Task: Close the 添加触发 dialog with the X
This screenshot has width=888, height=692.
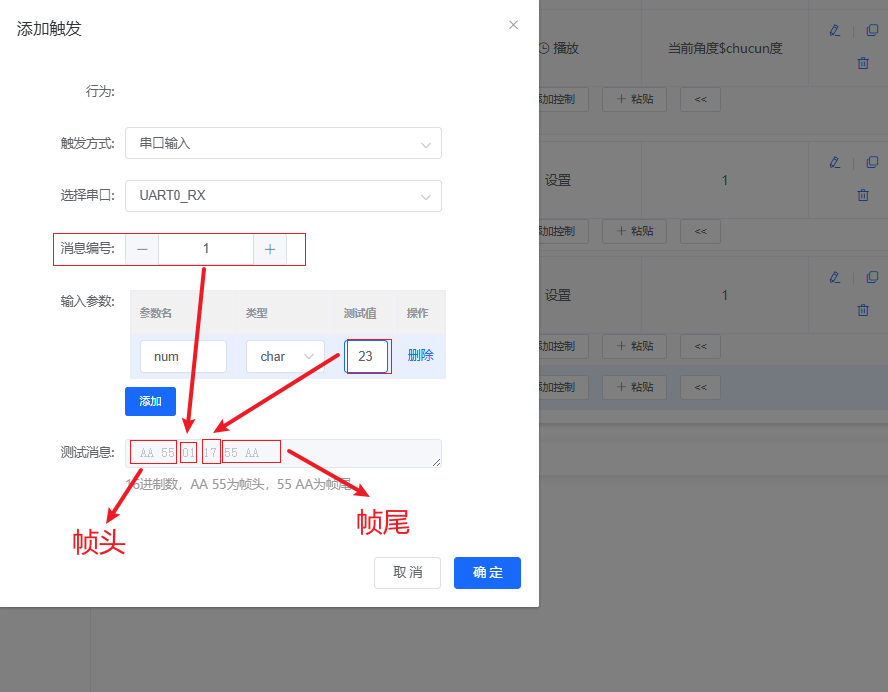Action: [x=513, y=25]
